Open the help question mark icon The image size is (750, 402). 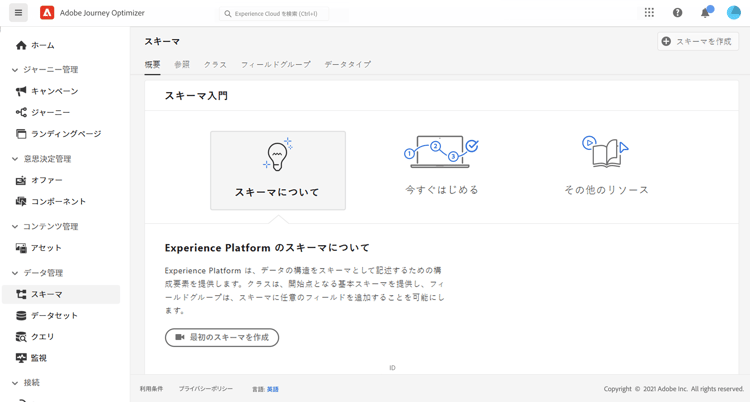tap(677, 12)
